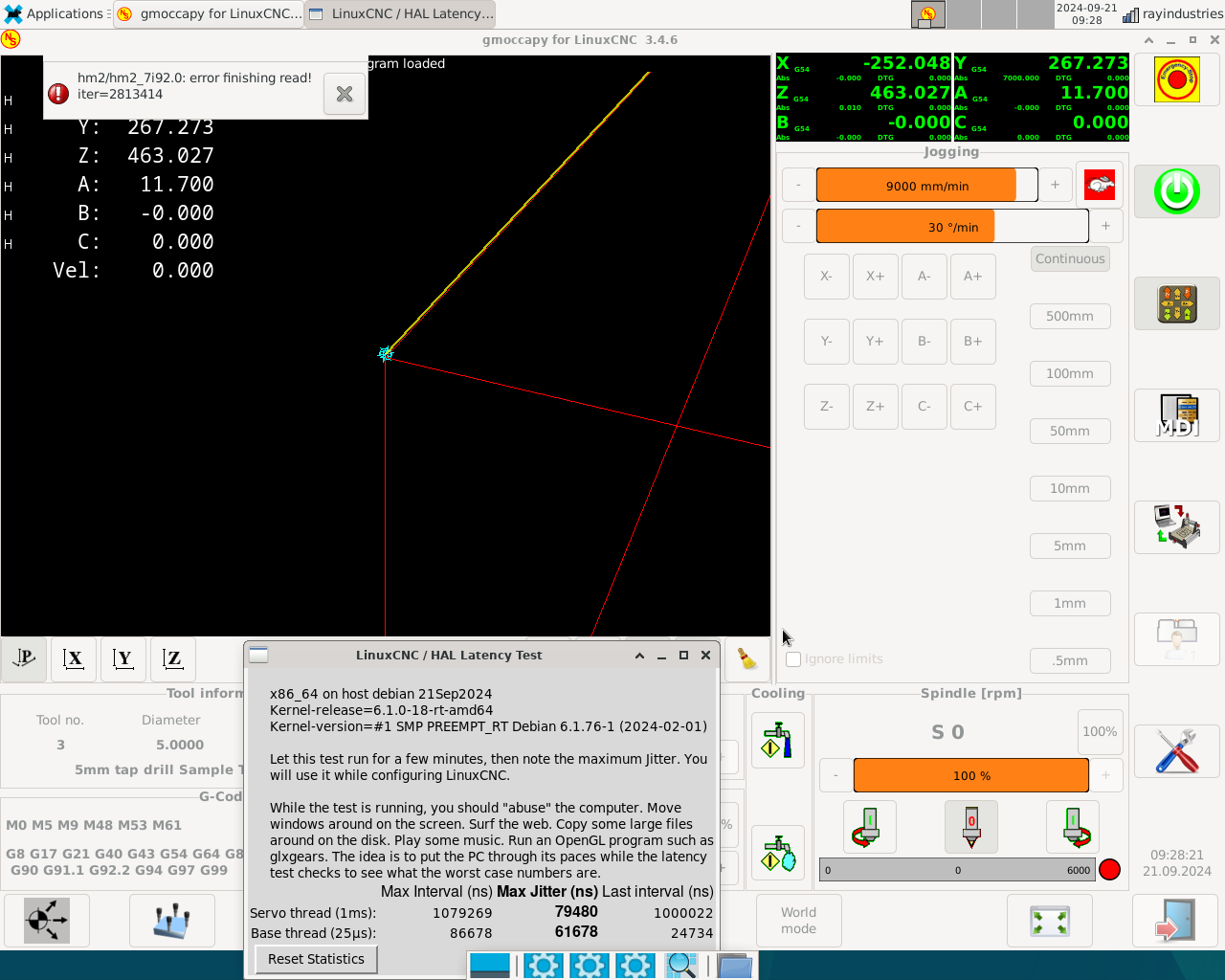The image size is (1225, 980).
Task: Click Max Jitter value 79480
Action: (x=576, y=912)
